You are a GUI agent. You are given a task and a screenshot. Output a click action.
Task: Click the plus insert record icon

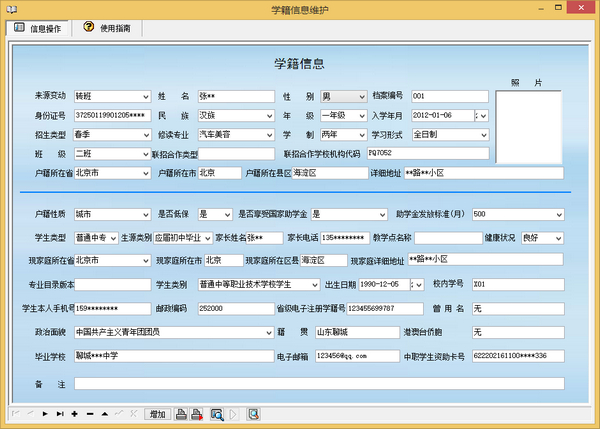75,414
